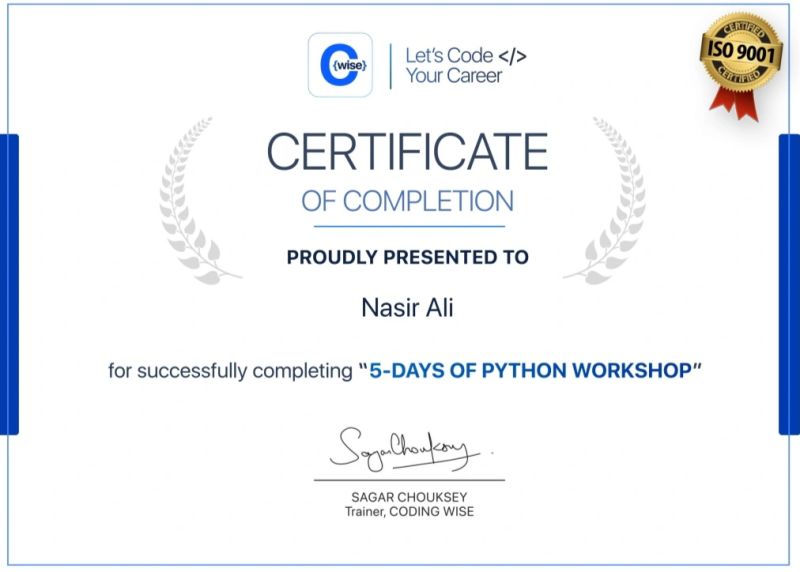Click the "for successfully completing" text
This screenshot has width=800, height=572.
coord(230,371)
